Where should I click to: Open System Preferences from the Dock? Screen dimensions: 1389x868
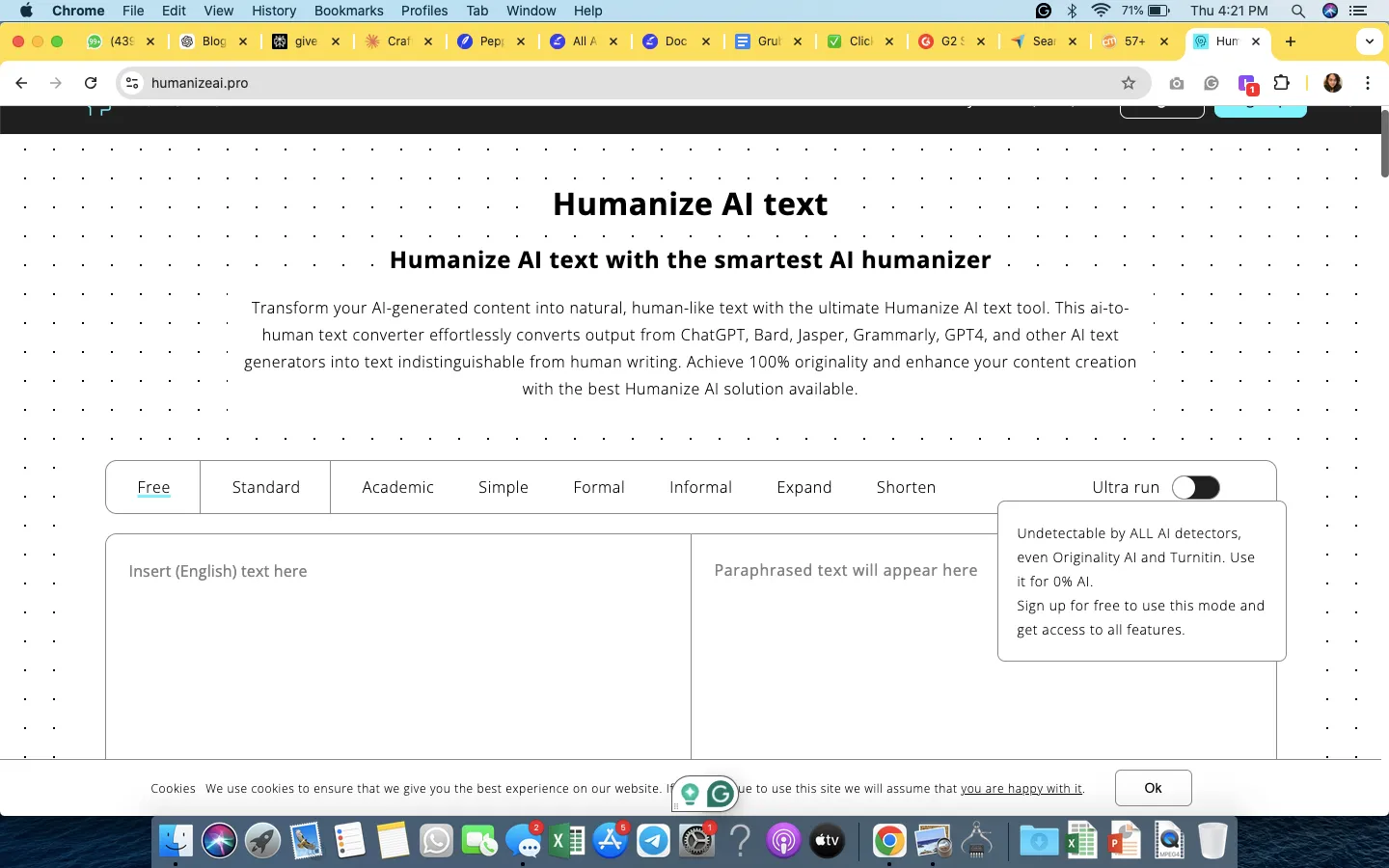pyautogui.click(x=696, y=841)
